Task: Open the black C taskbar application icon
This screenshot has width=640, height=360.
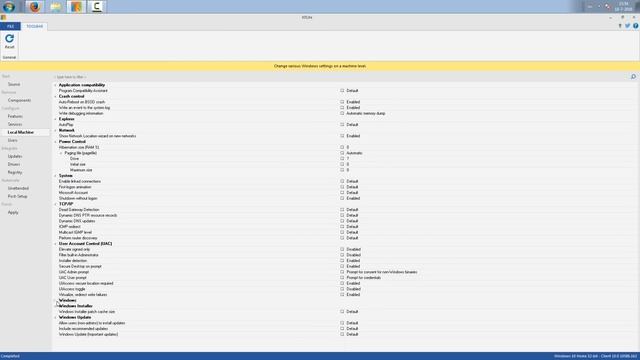Action: 97,7
